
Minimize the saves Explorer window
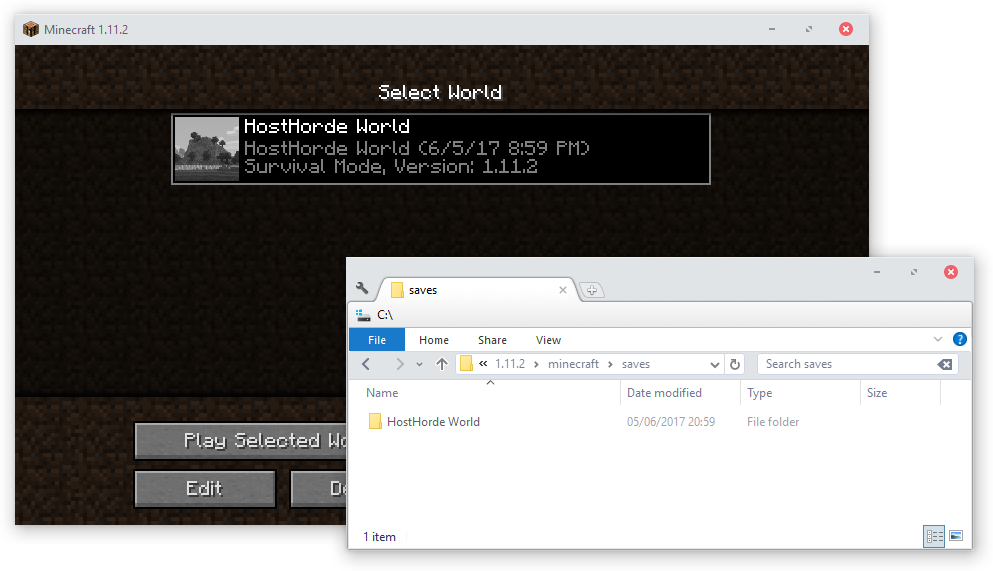click(876, 272)
